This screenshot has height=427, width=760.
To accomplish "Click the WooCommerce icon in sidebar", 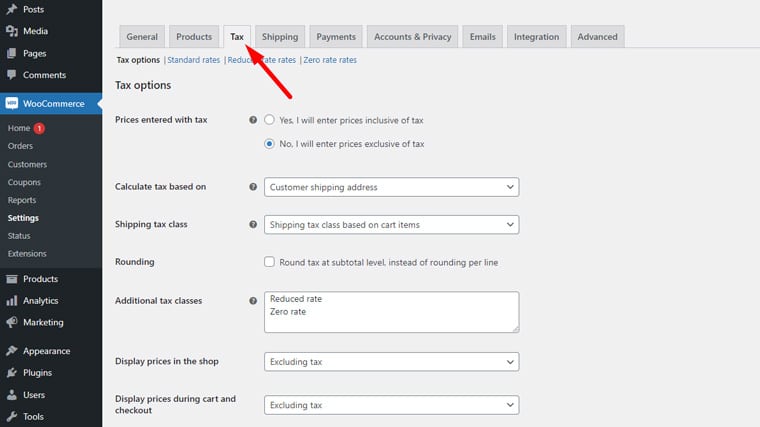I will coord(11,103).
